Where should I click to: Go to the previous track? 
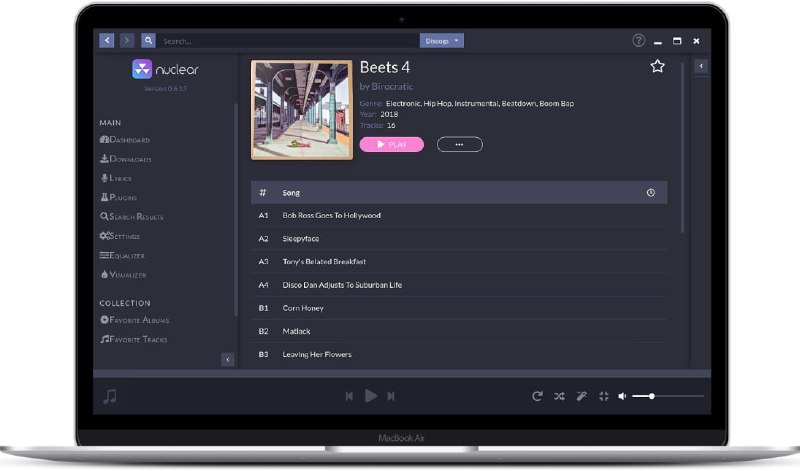(349, 396)
